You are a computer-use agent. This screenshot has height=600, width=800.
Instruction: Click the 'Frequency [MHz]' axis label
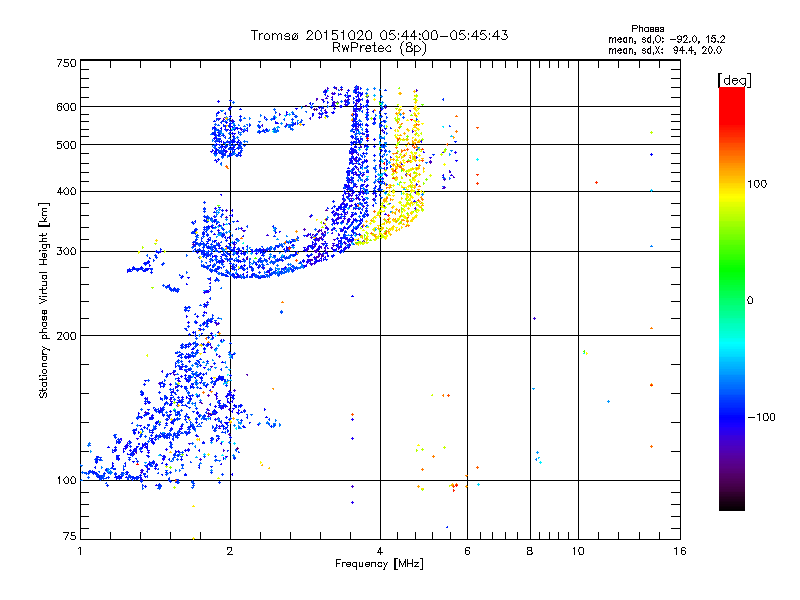point(379,564)
